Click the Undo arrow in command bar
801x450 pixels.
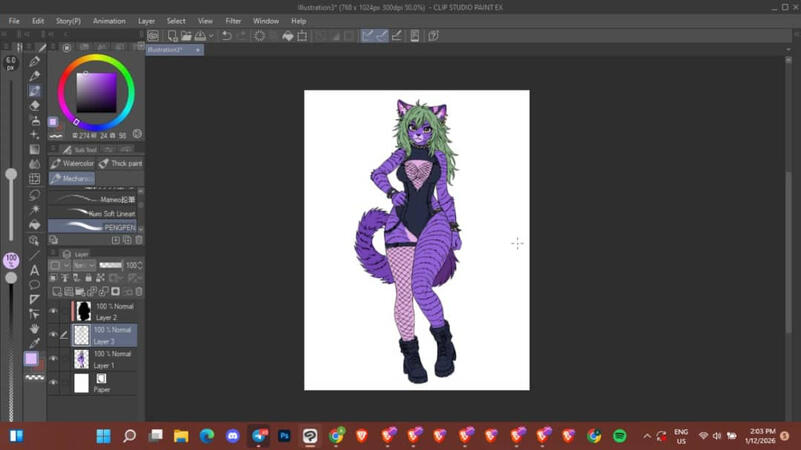click(x=227, y=36)
